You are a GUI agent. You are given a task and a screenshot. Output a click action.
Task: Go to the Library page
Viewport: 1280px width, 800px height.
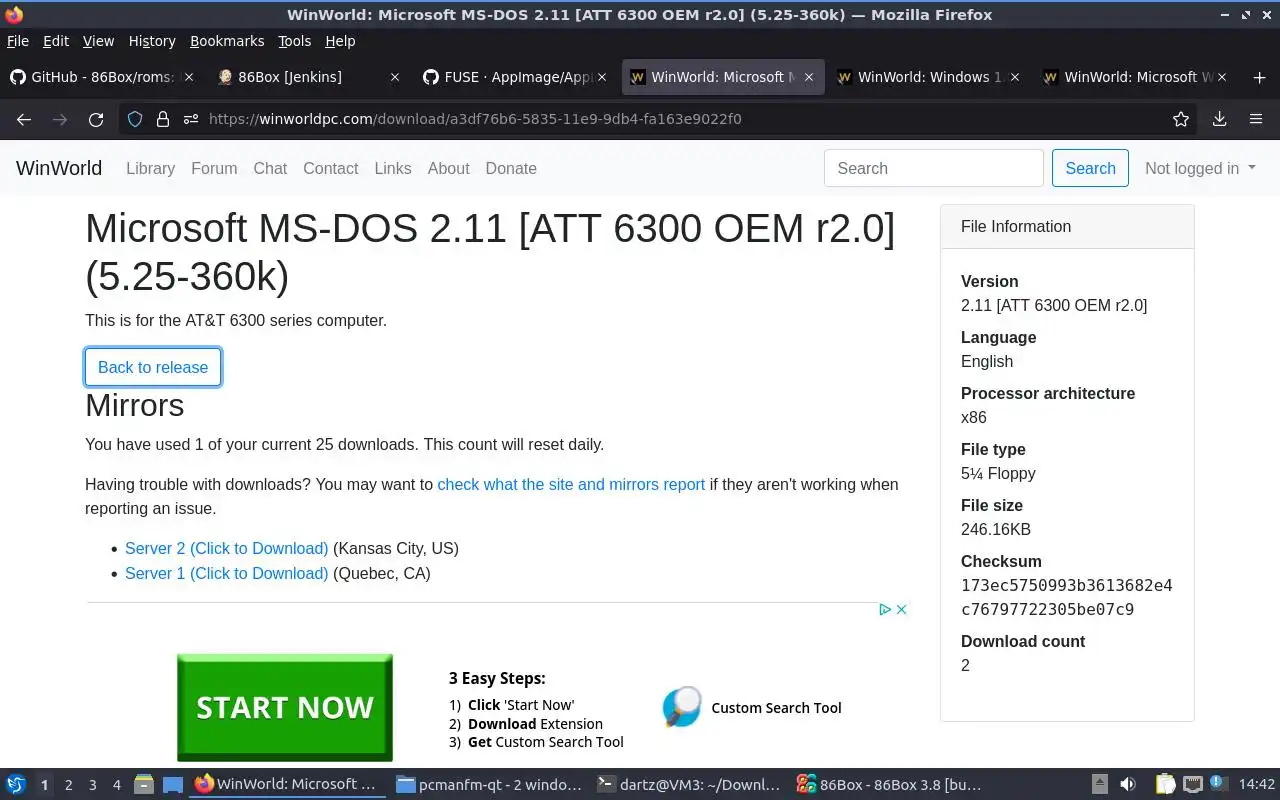click(x=150, y=168)
